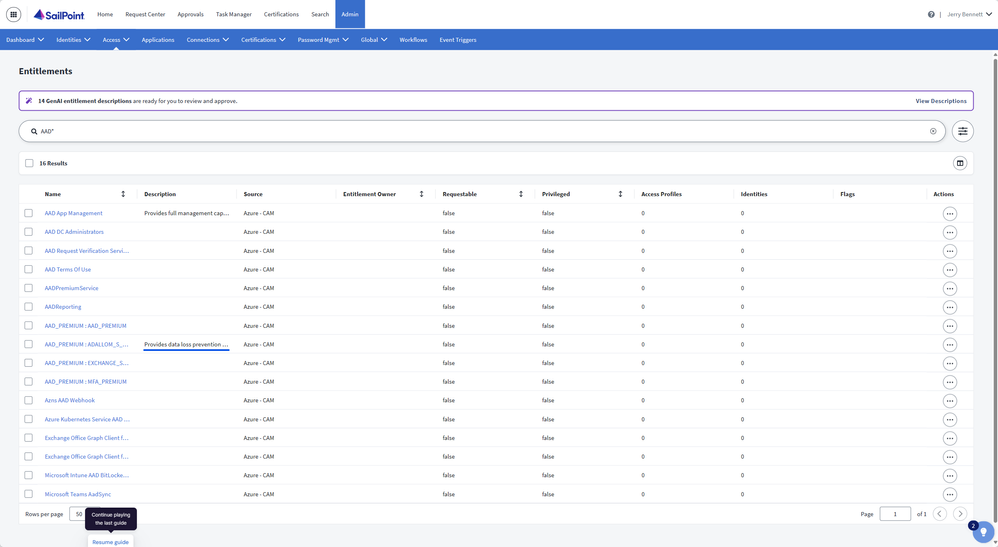Open the lightbulb guide assistant icon
Image resolution: width=998 pixels, height=547 pixels.
(x=983, y=531)
